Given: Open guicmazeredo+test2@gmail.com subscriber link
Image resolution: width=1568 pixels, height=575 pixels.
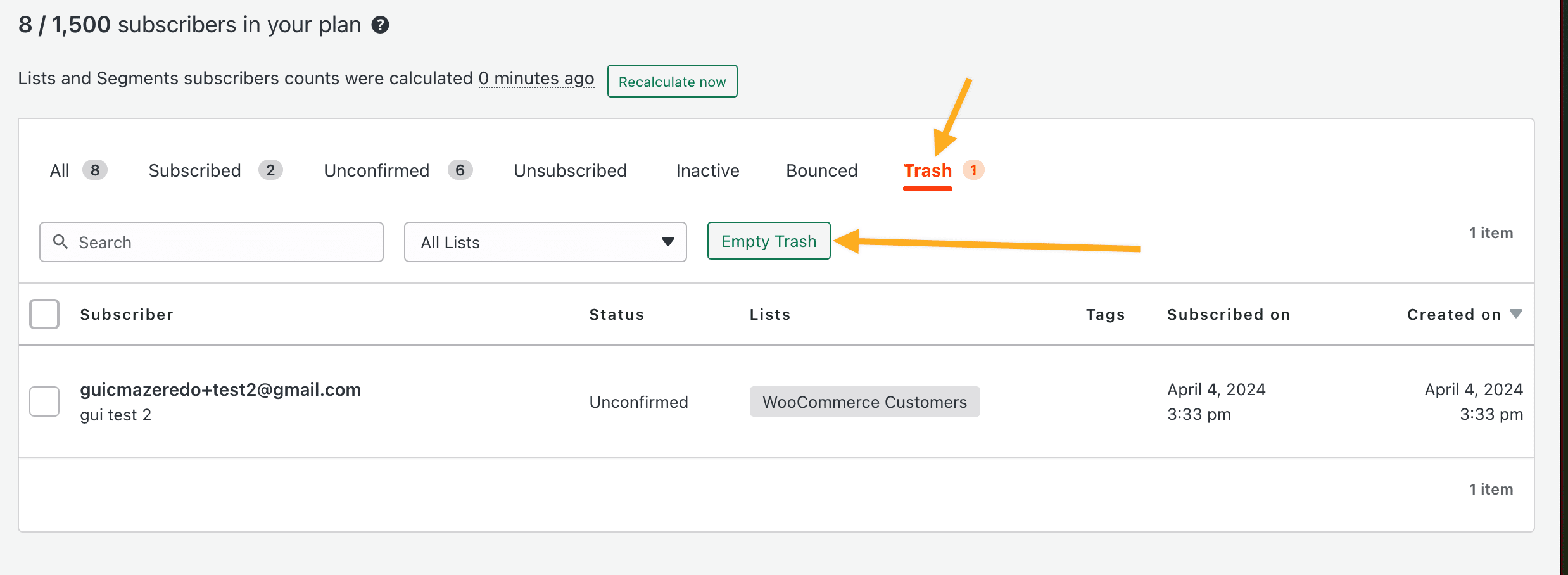Looking at the screenshot, I should point(220,389).
